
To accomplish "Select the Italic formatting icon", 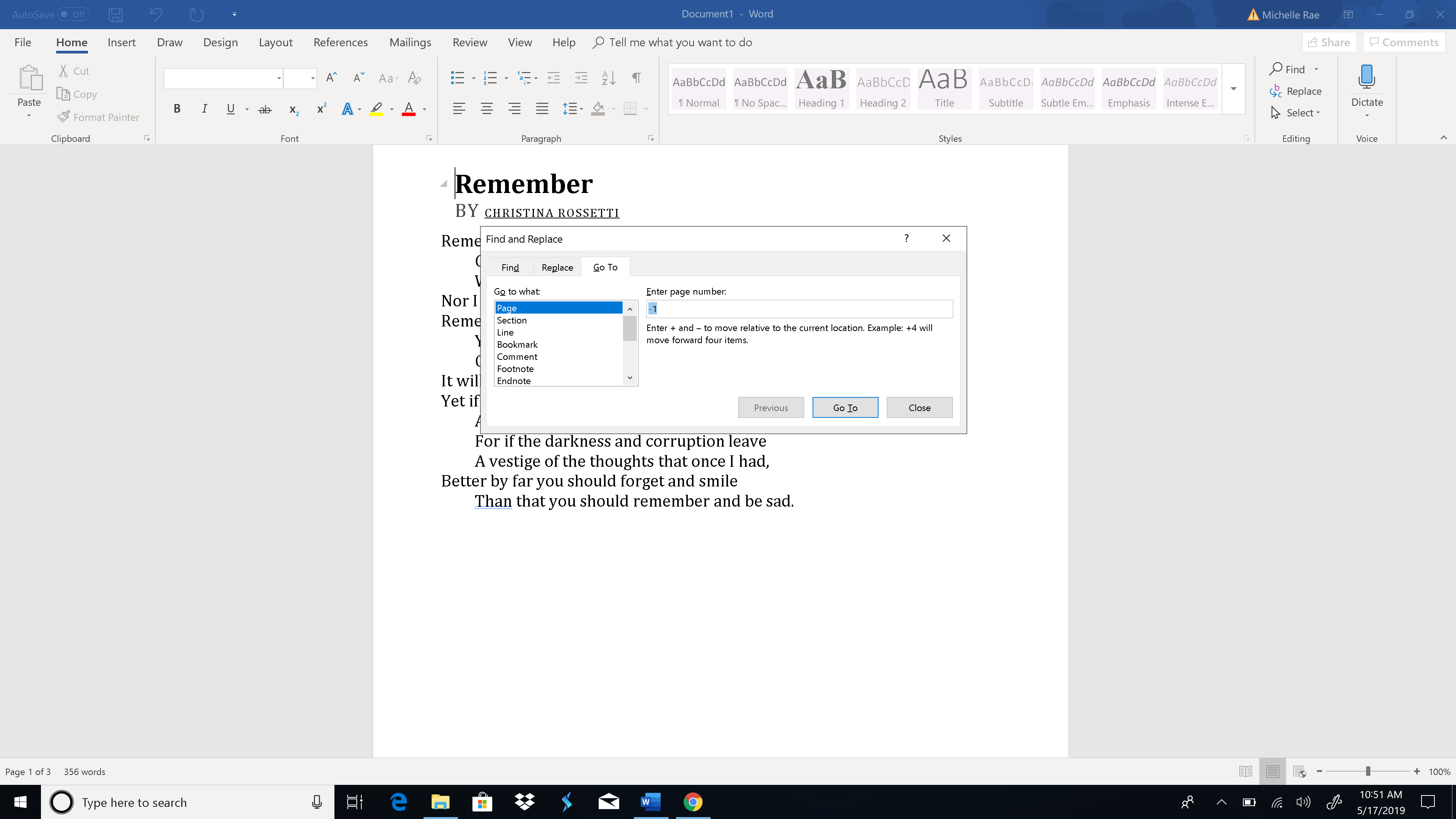I will (x=204, y=109).
